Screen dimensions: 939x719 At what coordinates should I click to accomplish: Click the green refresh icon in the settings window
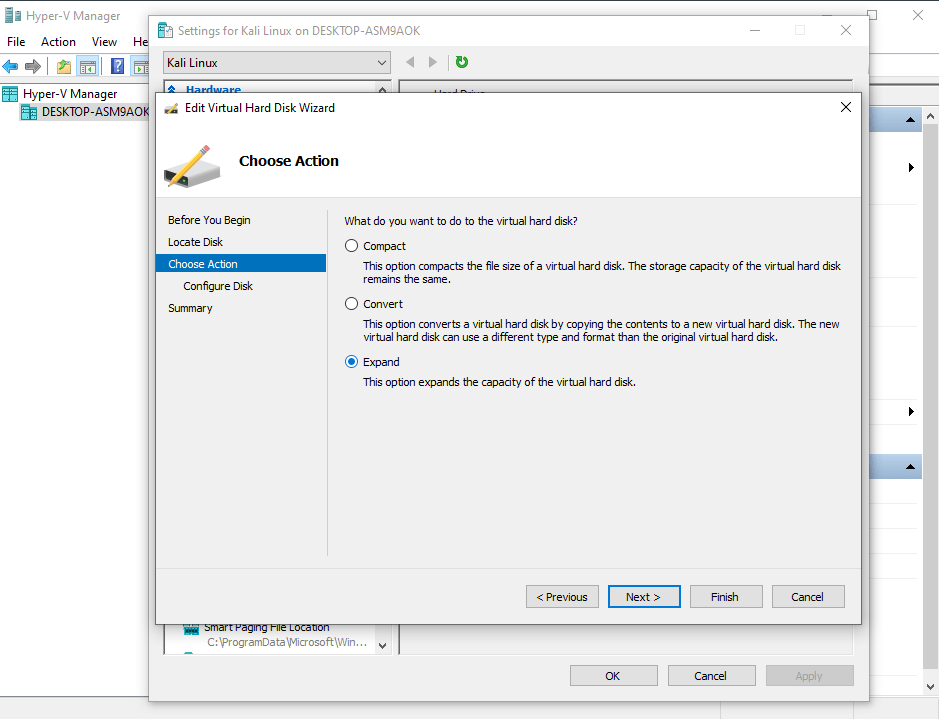[462, 62]
